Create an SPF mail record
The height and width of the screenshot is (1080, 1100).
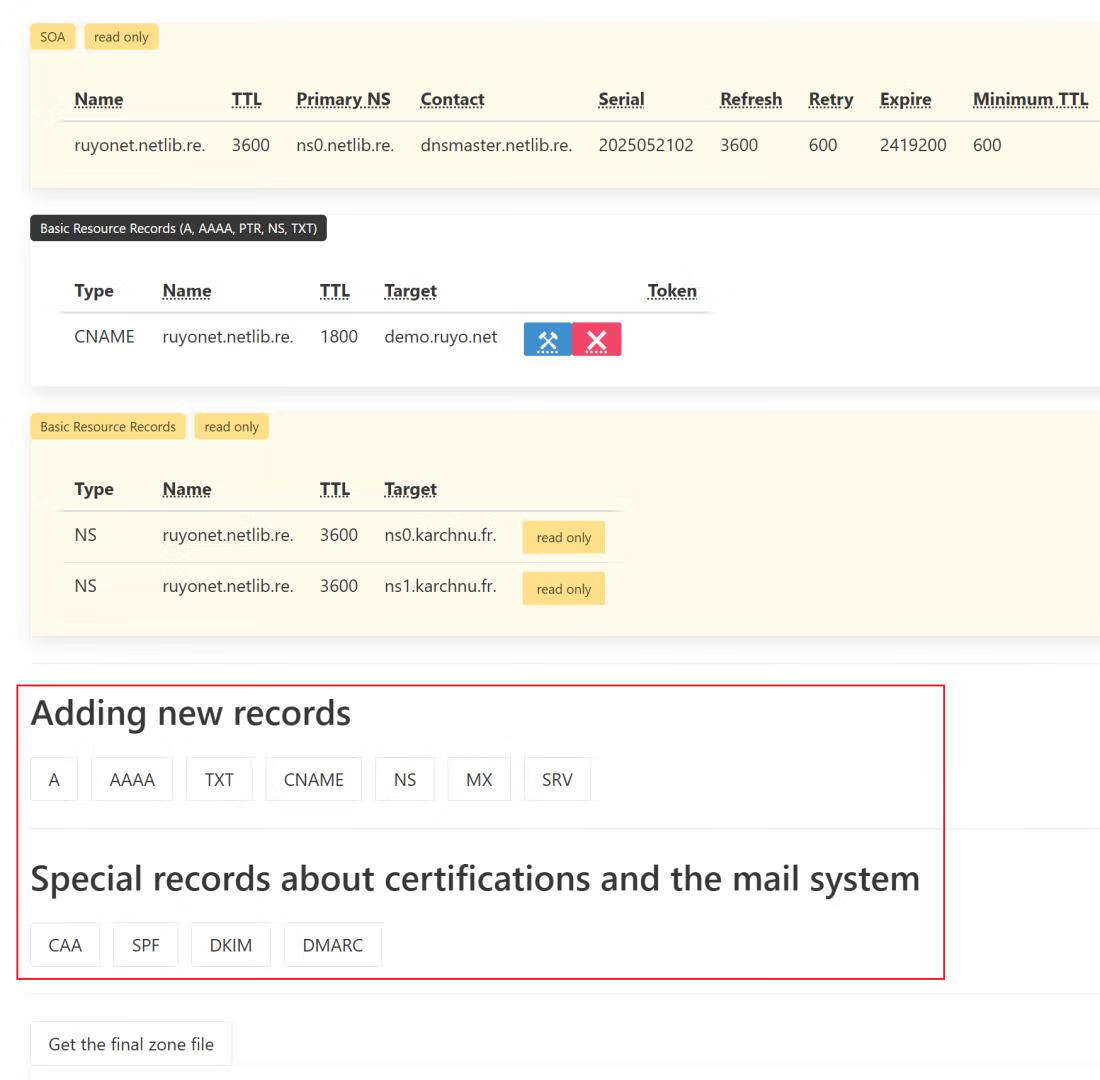click(145, 945)
